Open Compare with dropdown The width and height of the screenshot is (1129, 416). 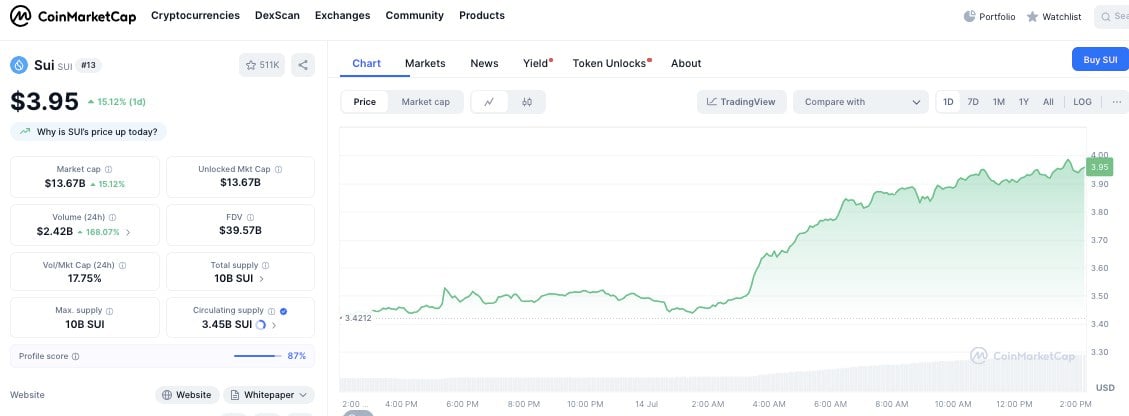pyautogui.click(x=861, y=102)
